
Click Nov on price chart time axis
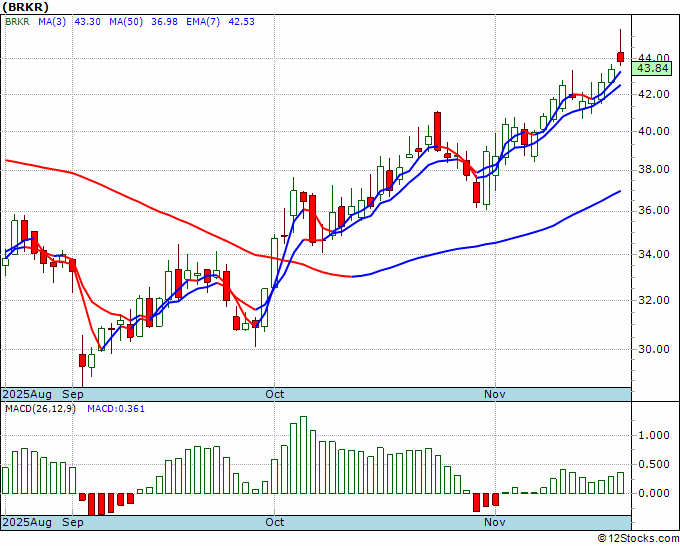click(x=495, y=394)
